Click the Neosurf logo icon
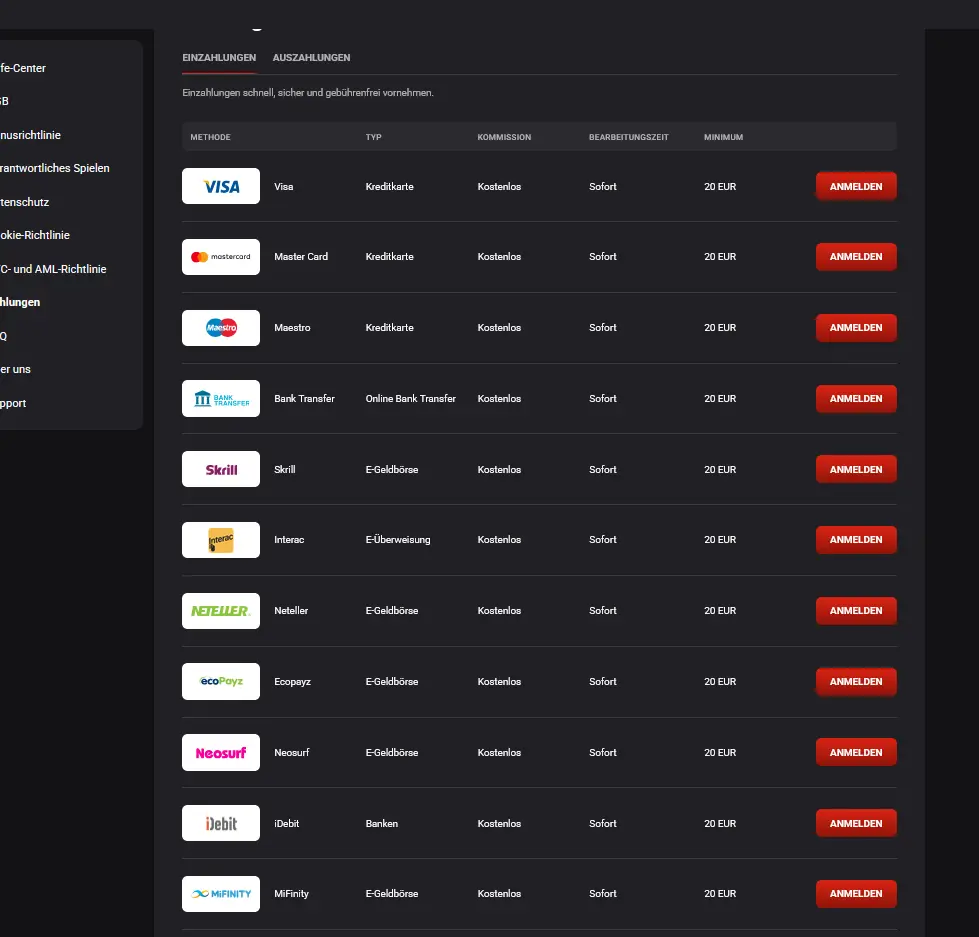The image size is (979, 937). point(221,753)
